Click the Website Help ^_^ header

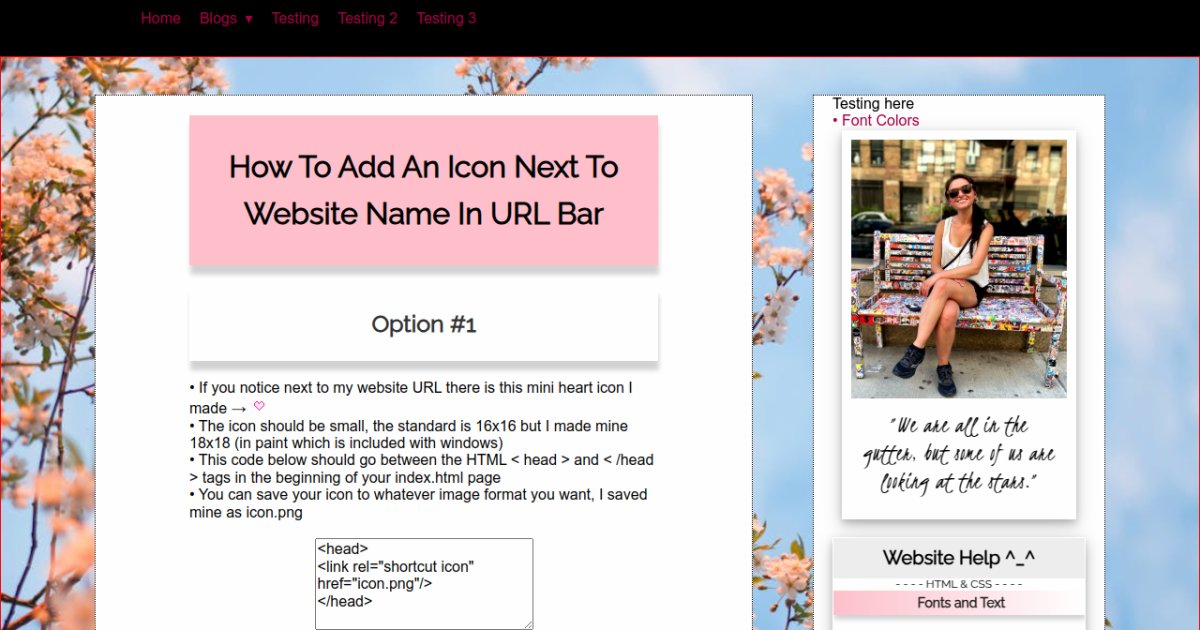958,558
